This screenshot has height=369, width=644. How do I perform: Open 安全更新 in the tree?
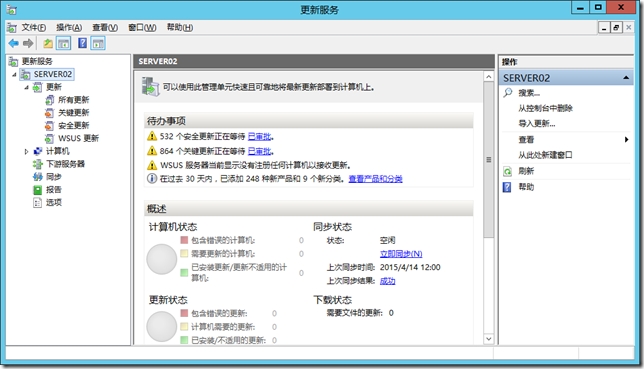(74, 125)
